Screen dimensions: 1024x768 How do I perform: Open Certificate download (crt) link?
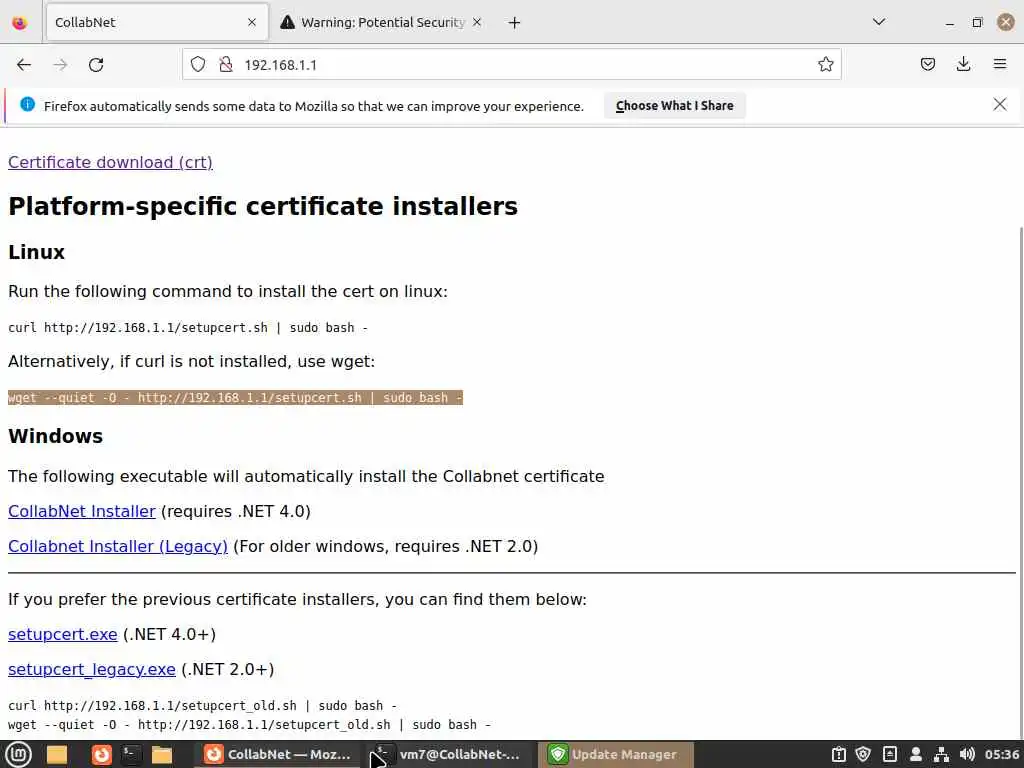click(110, 162)
